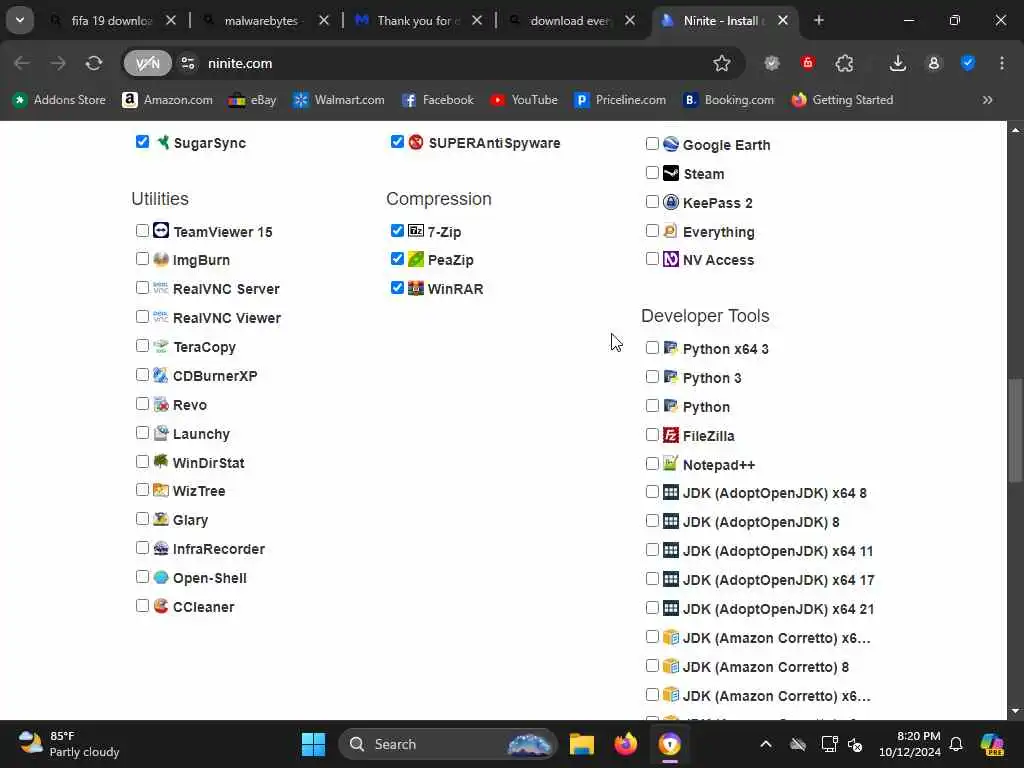Open the weather widget showing 85°F
Screen dimensions: 1024x768
(x=69, y=744)
